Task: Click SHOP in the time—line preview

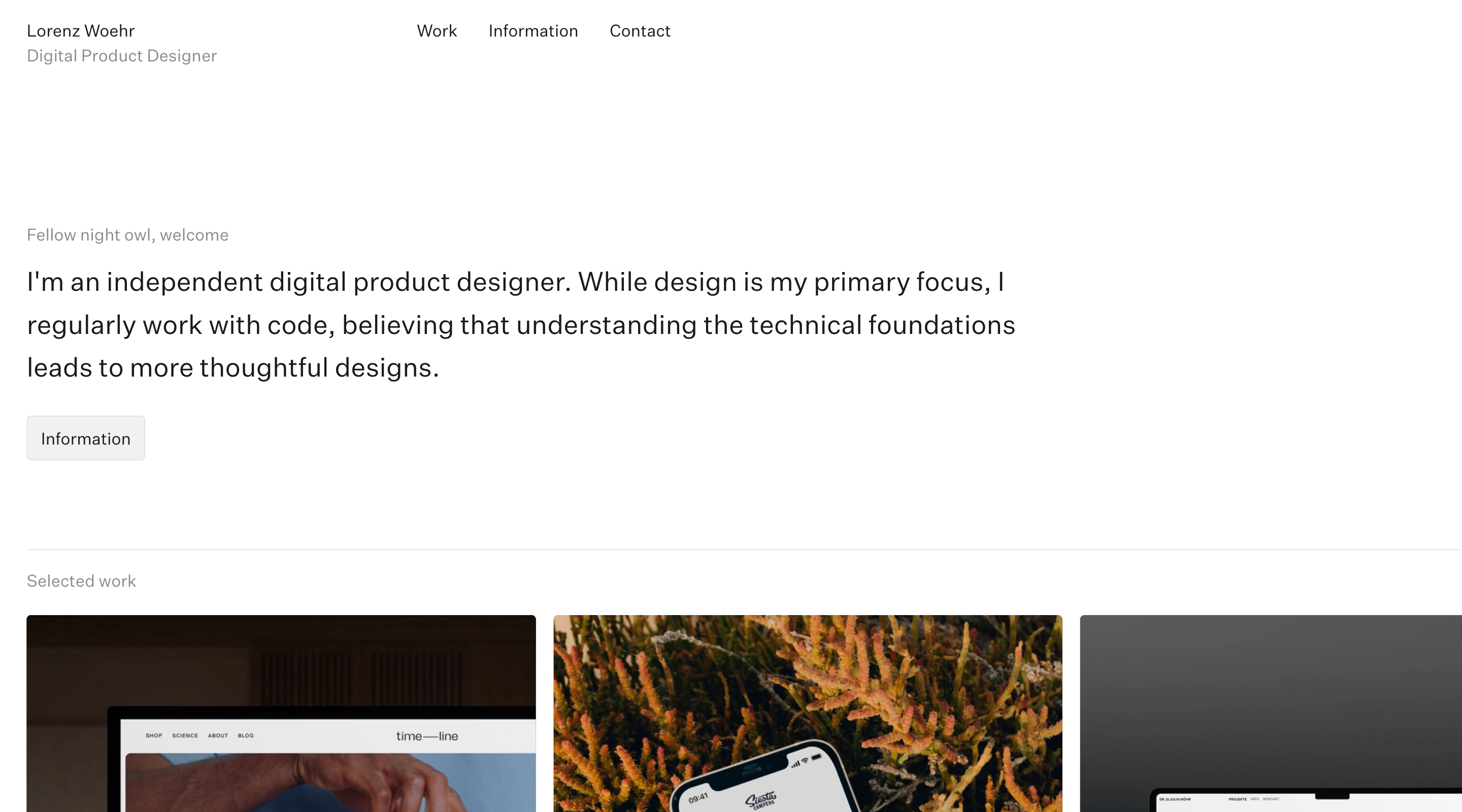Action: [x=154, y=735]
